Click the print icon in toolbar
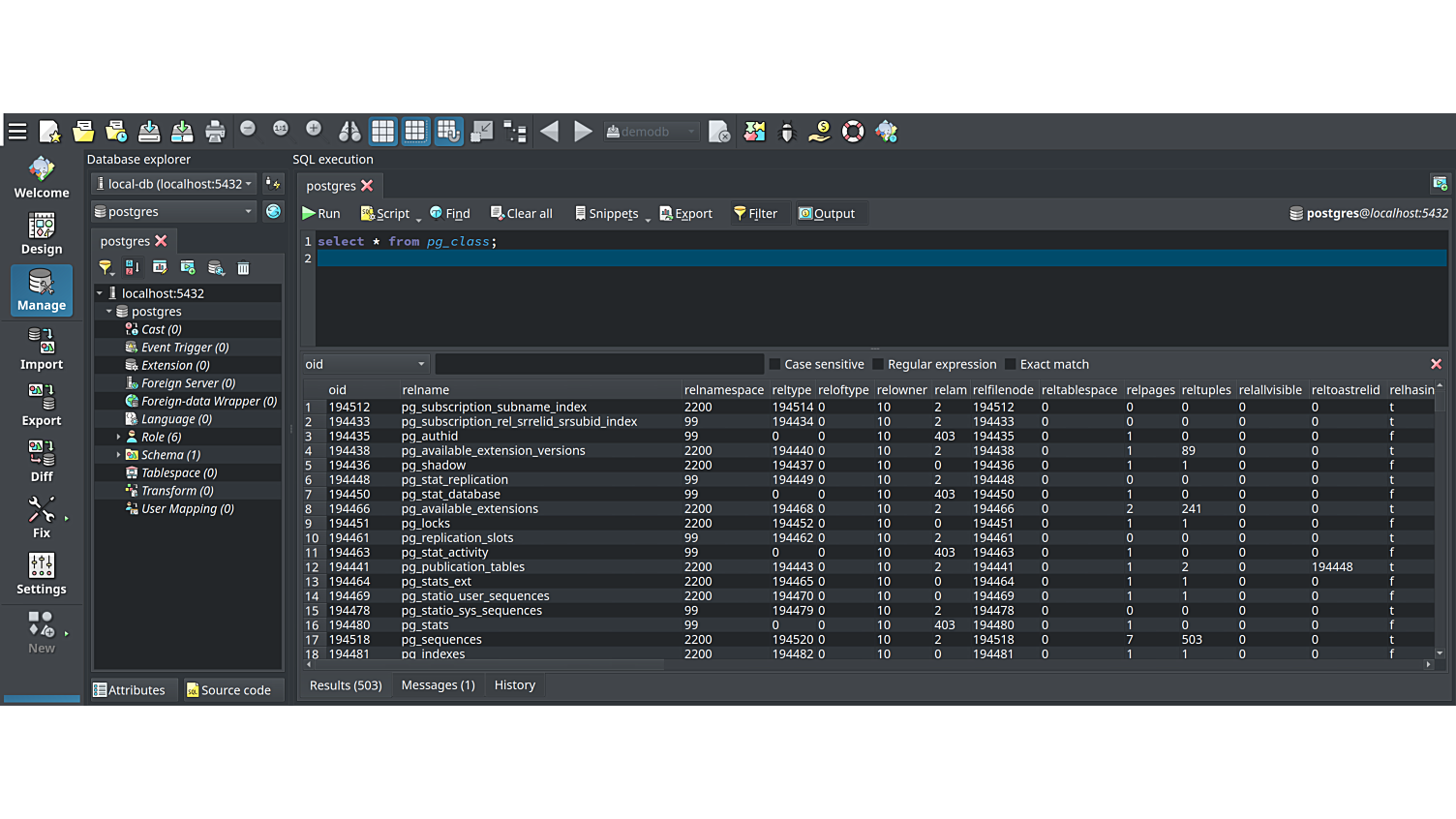Image resolution: width=1456 pixels, height=819 pixels. tap(215, 132)
